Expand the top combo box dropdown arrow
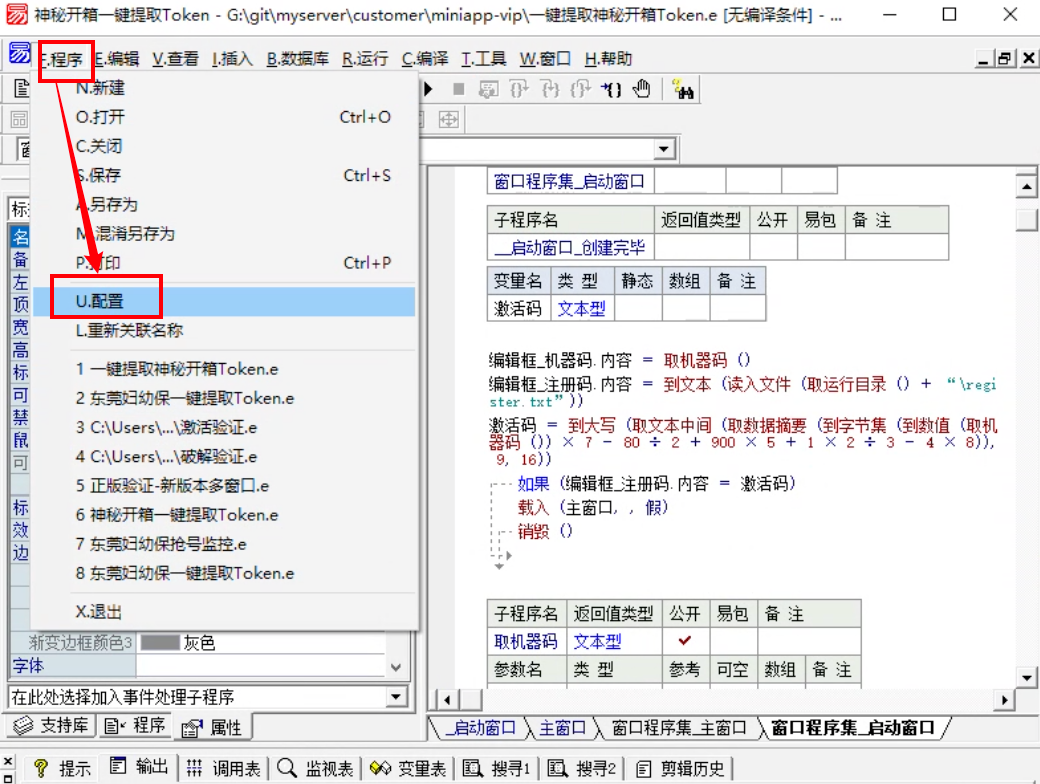The image size is (1040, 784). pos(662,149)
